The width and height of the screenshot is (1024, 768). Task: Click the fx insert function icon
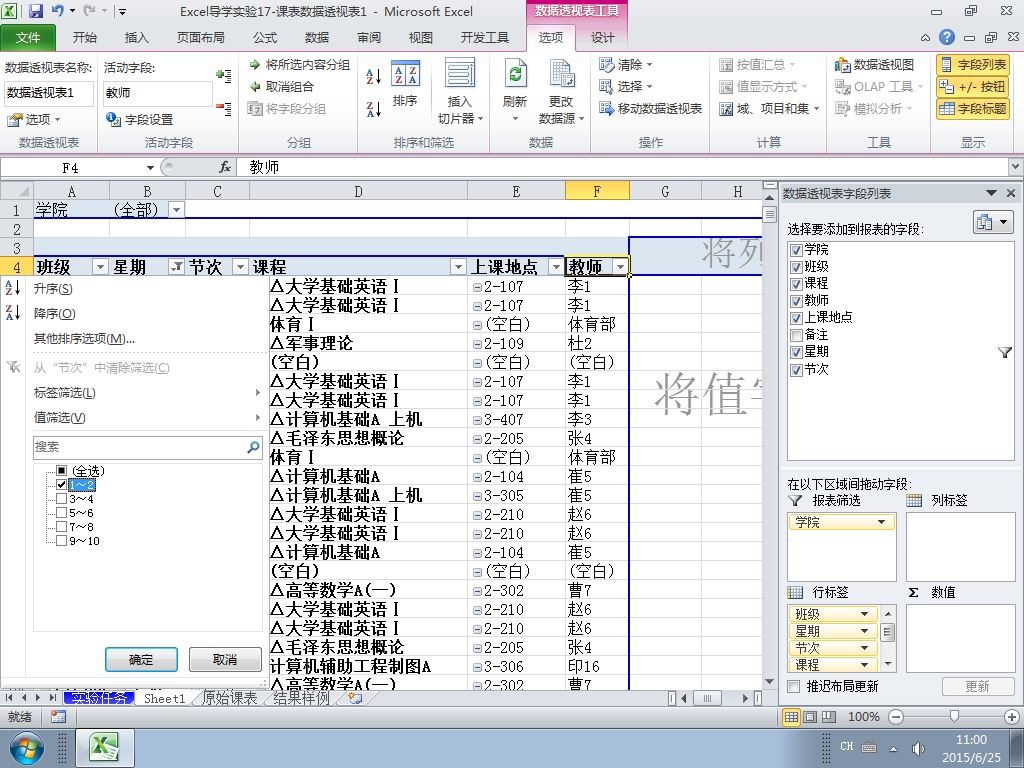(x=225, y=167)
